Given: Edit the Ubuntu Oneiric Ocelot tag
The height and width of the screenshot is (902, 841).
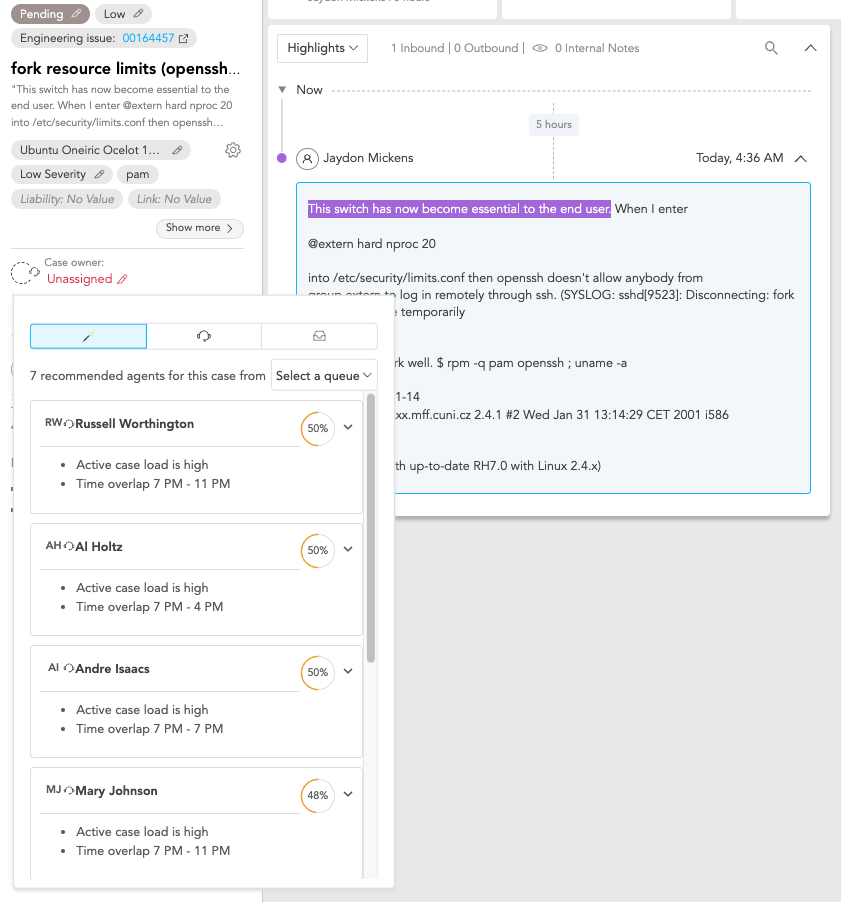Looking at the screenshot, I should tap(177, 150).
